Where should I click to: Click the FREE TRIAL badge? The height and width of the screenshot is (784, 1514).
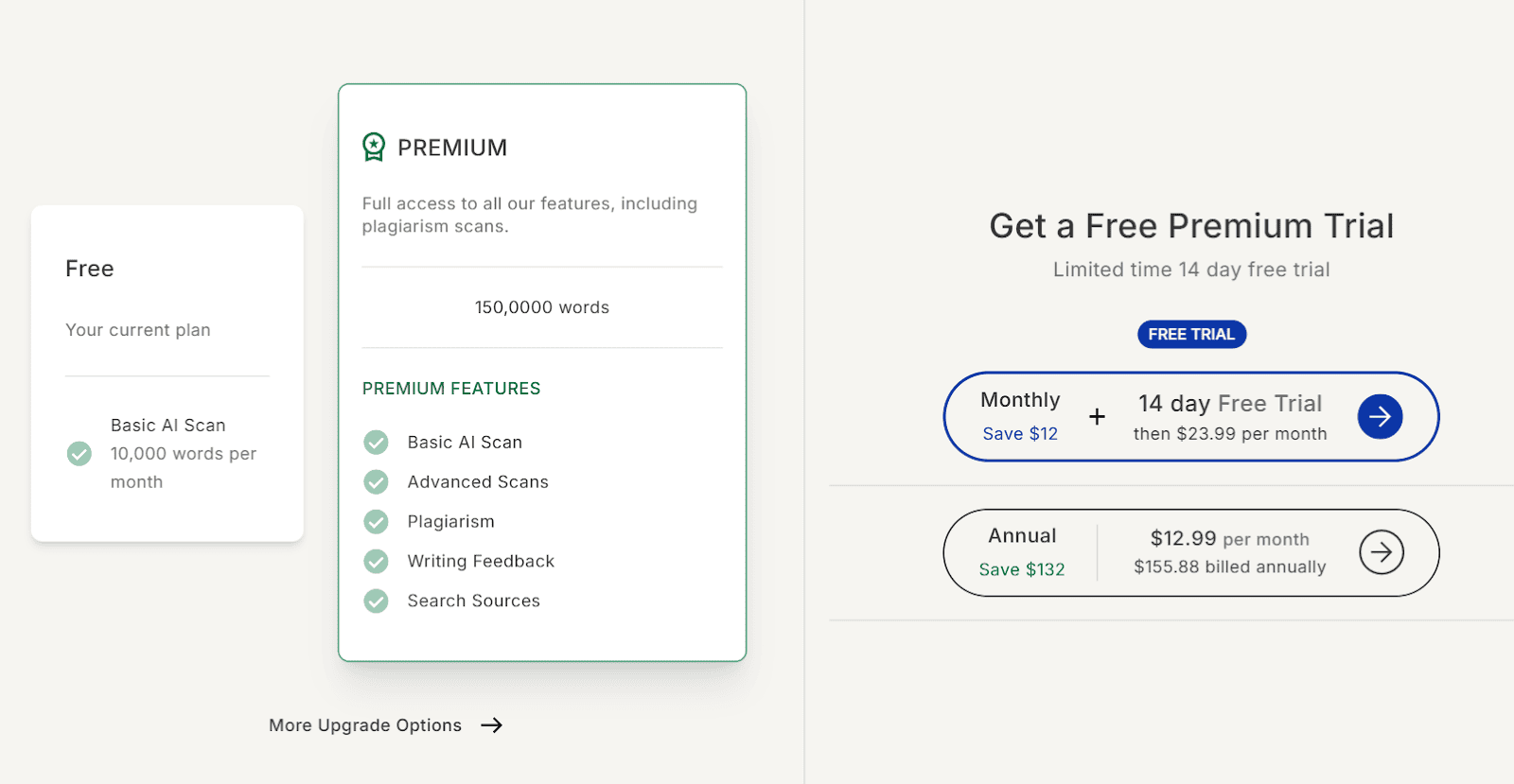pyautogui.click(x=1191, y=335)
